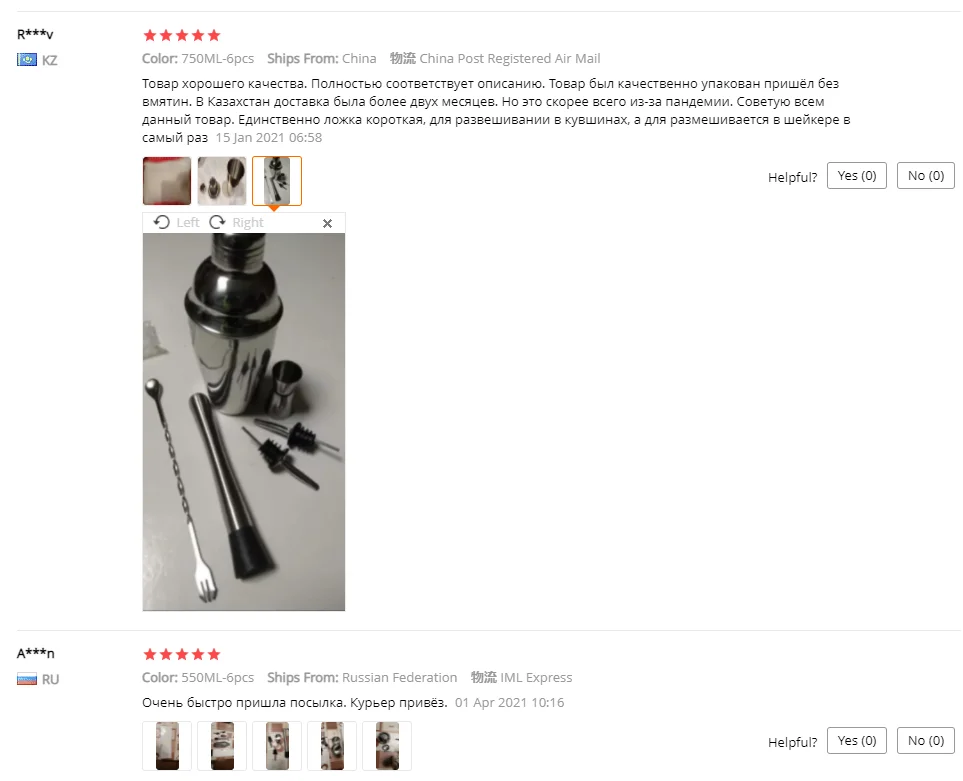The image size is (963, 781).
Task: Vote Yes on R***v's review helpfulness
Action: (857, 176)
